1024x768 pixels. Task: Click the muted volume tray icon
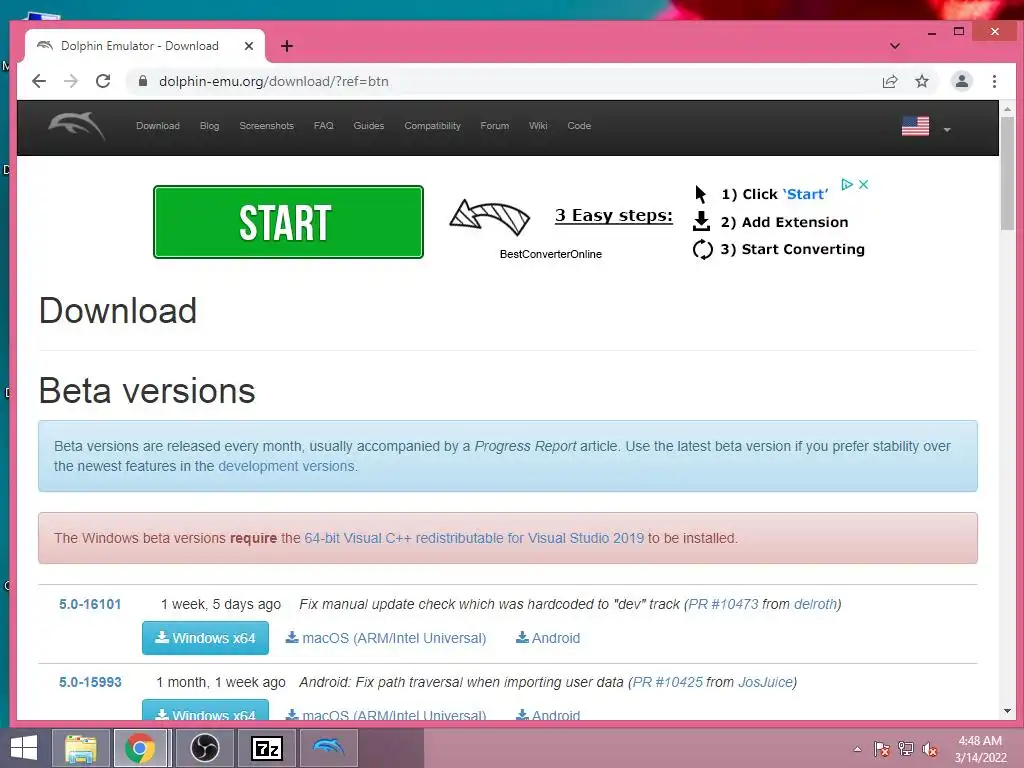(930, 749)
